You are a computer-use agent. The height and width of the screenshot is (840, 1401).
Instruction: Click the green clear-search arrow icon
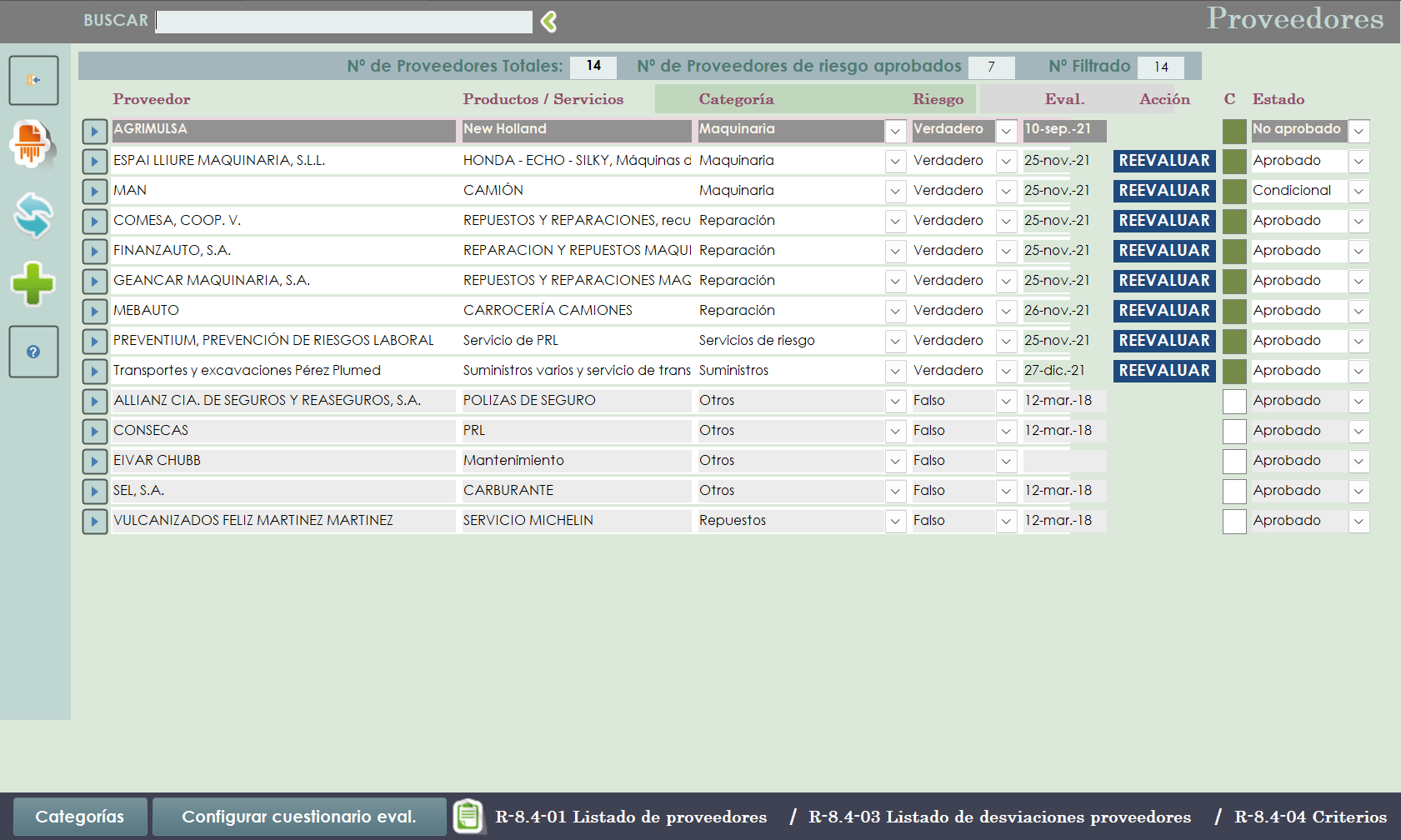pos(548,22)
